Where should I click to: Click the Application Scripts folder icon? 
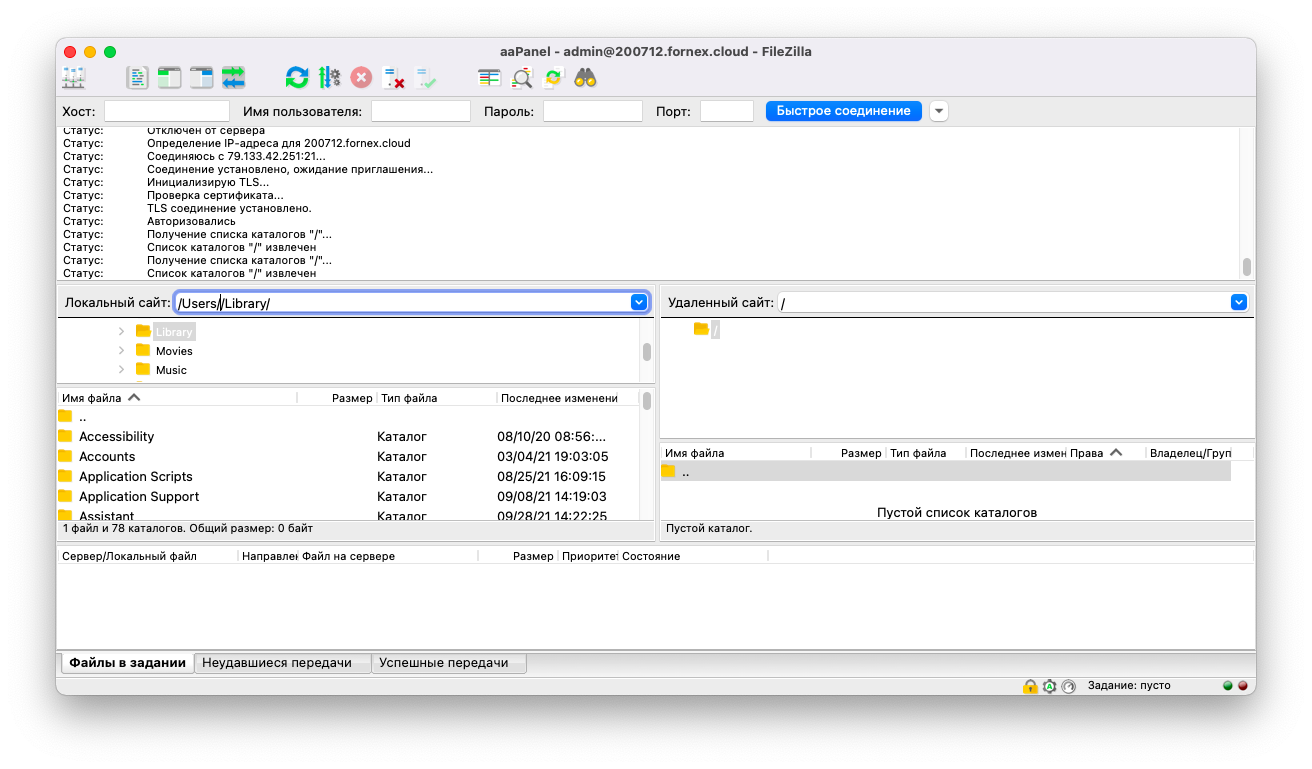[65, 476]
